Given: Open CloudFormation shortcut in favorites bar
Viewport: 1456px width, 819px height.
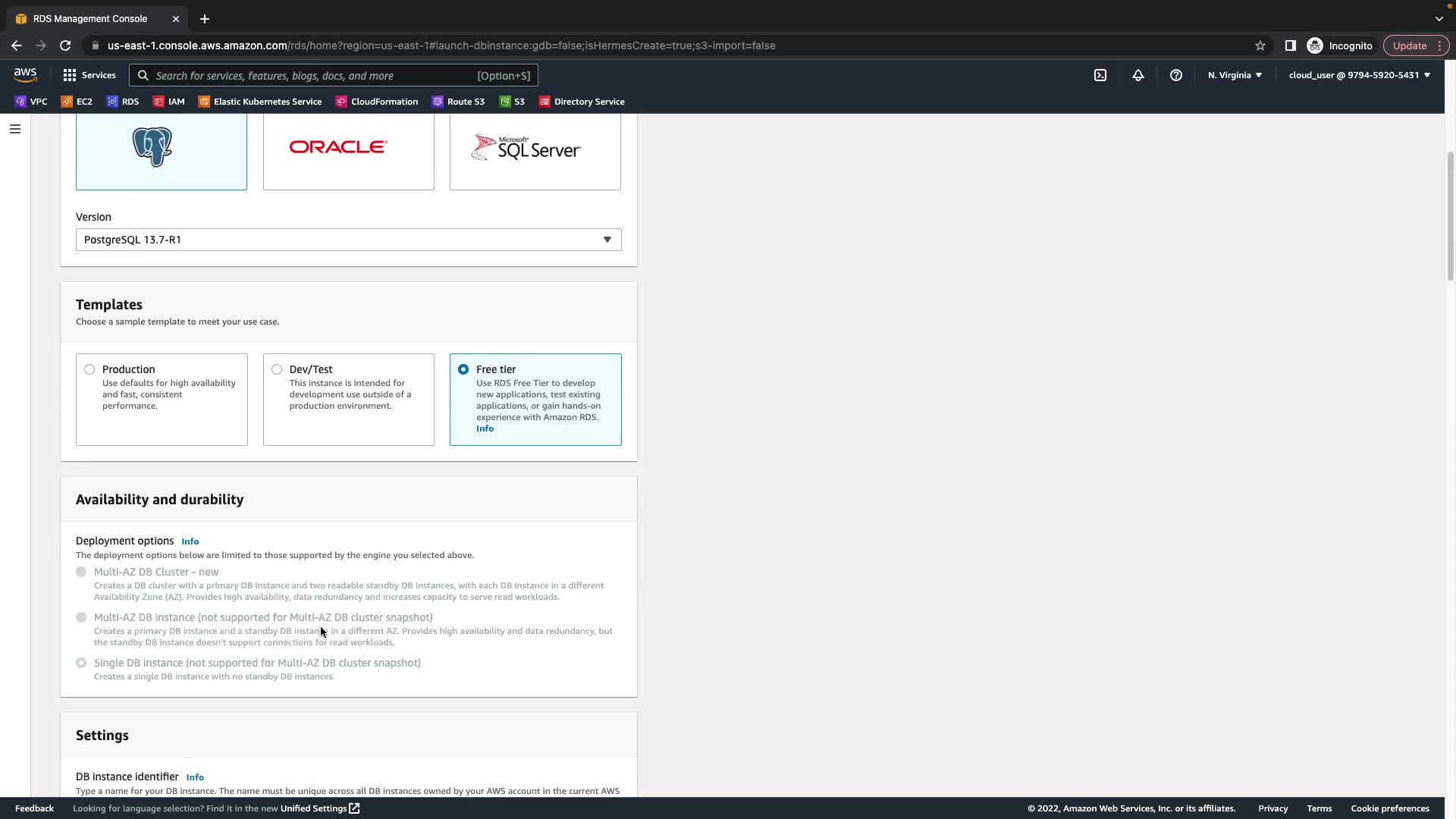Looking at the screenshot, I should pos(377,102).
